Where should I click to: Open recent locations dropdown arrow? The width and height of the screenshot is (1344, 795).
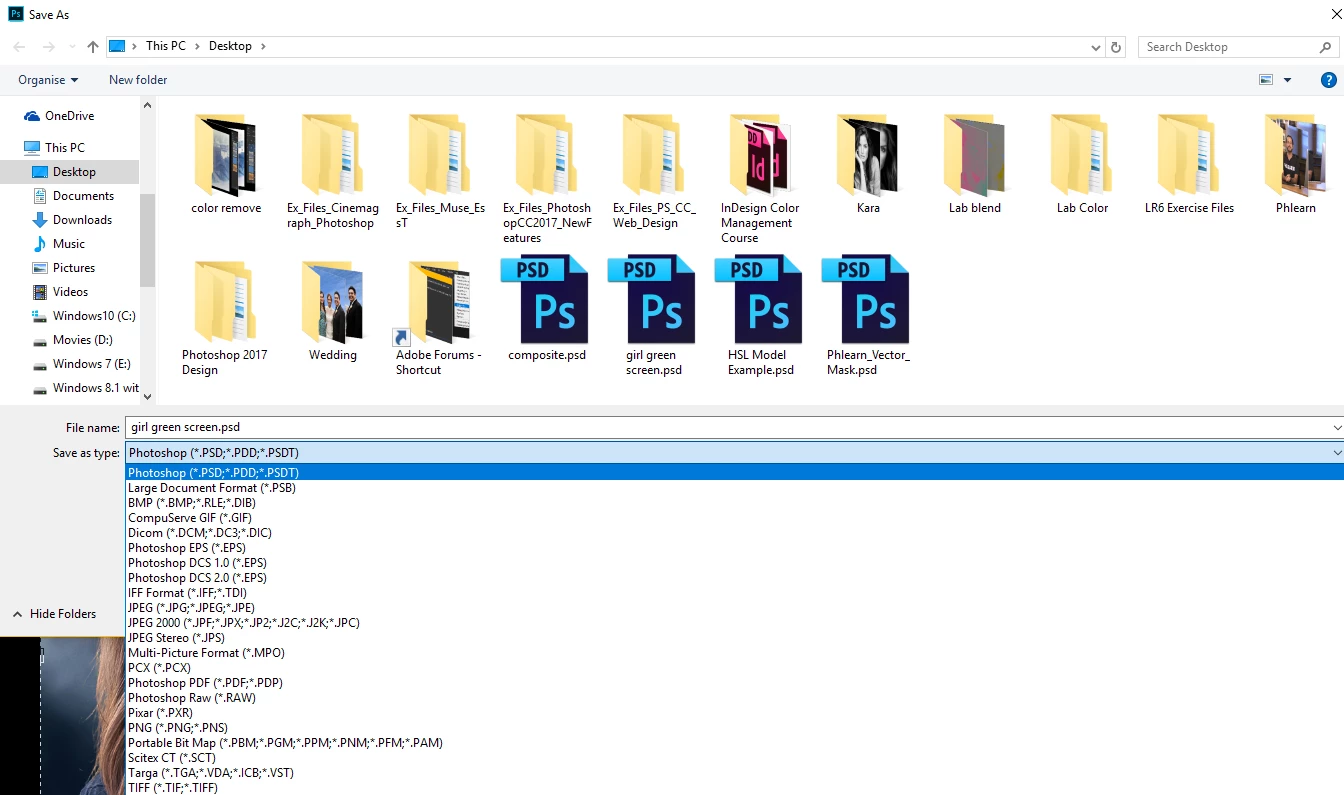[72, 47]
